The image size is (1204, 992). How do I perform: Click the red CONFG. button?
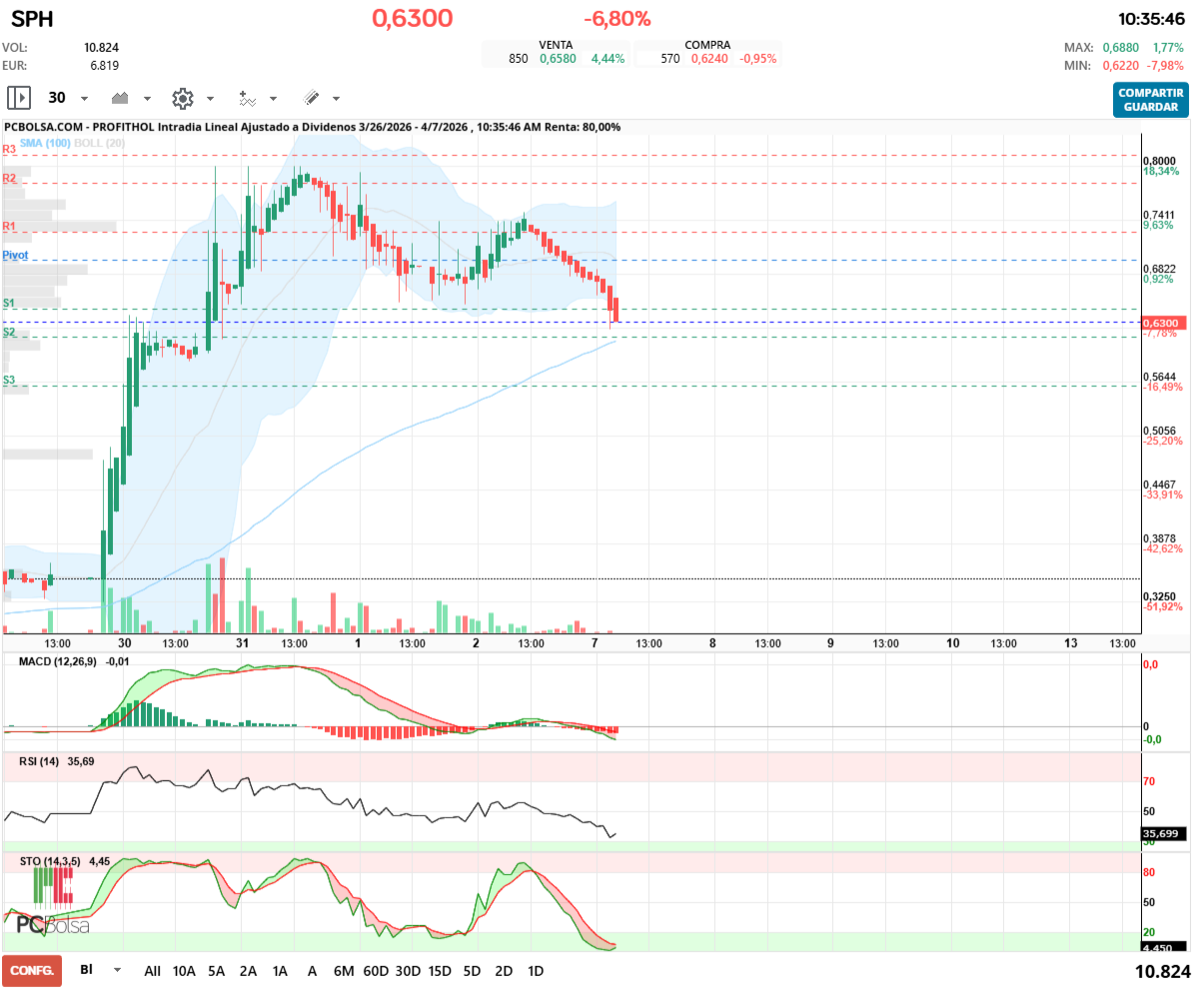click(x=32, y=971)
